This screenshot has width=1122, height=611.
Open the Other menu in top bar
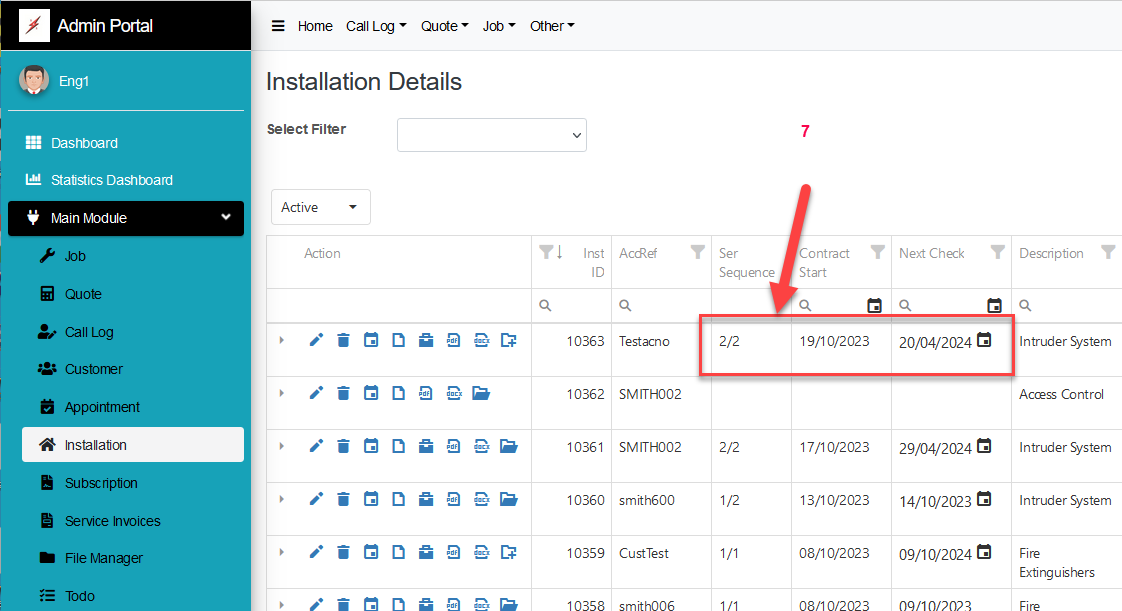click(552, 26)
